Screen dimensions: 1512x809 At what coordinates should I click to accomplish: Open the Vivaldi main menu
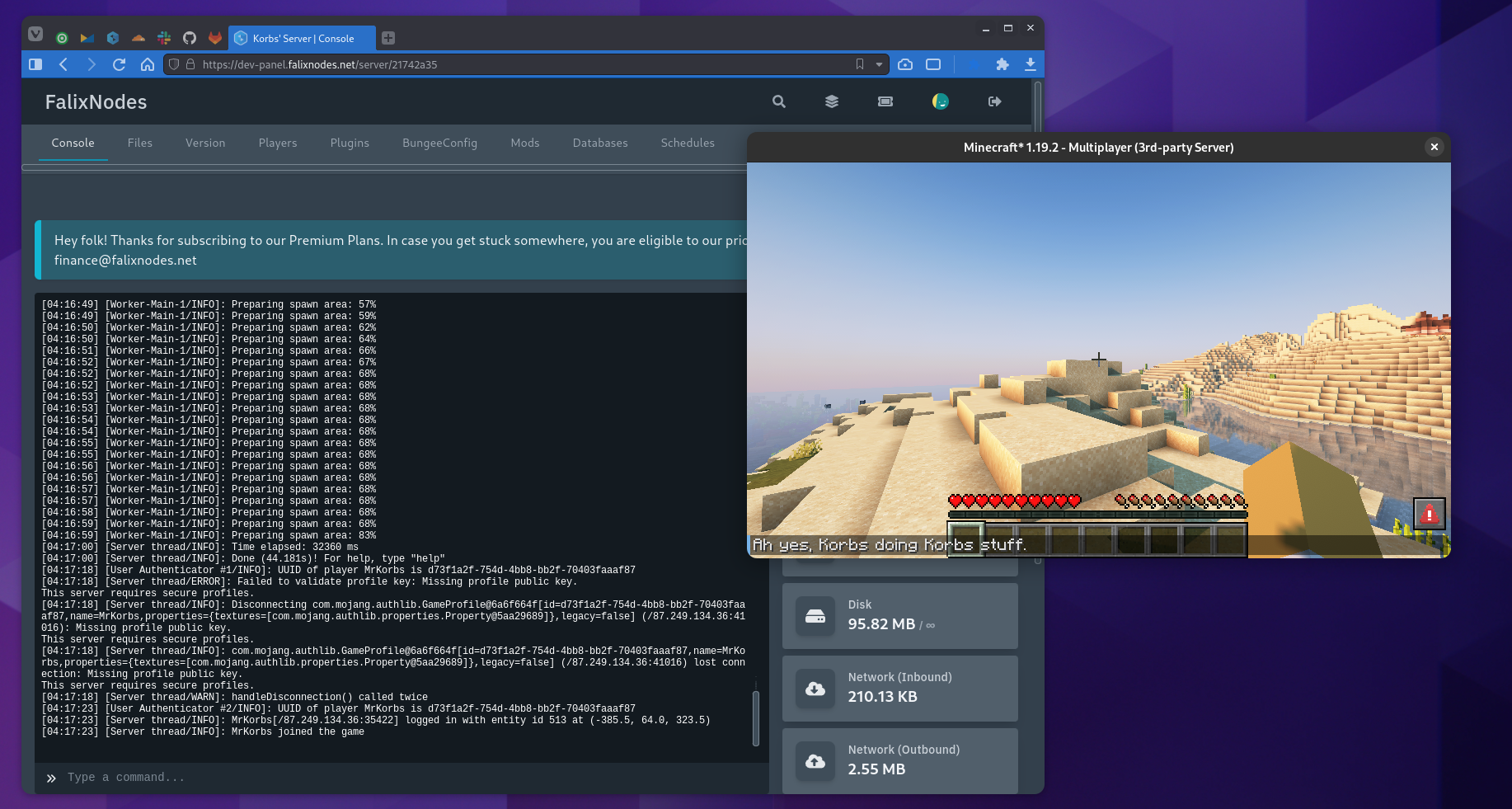click(x=35, y=35)
